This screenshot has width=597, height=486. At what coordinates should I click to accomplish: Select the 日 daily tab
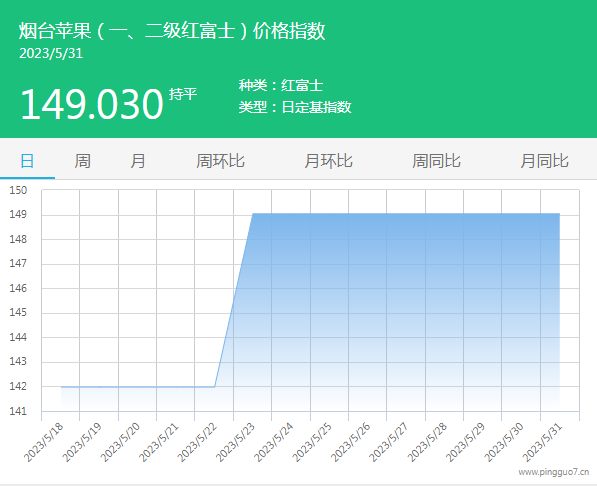coord(27,161)
